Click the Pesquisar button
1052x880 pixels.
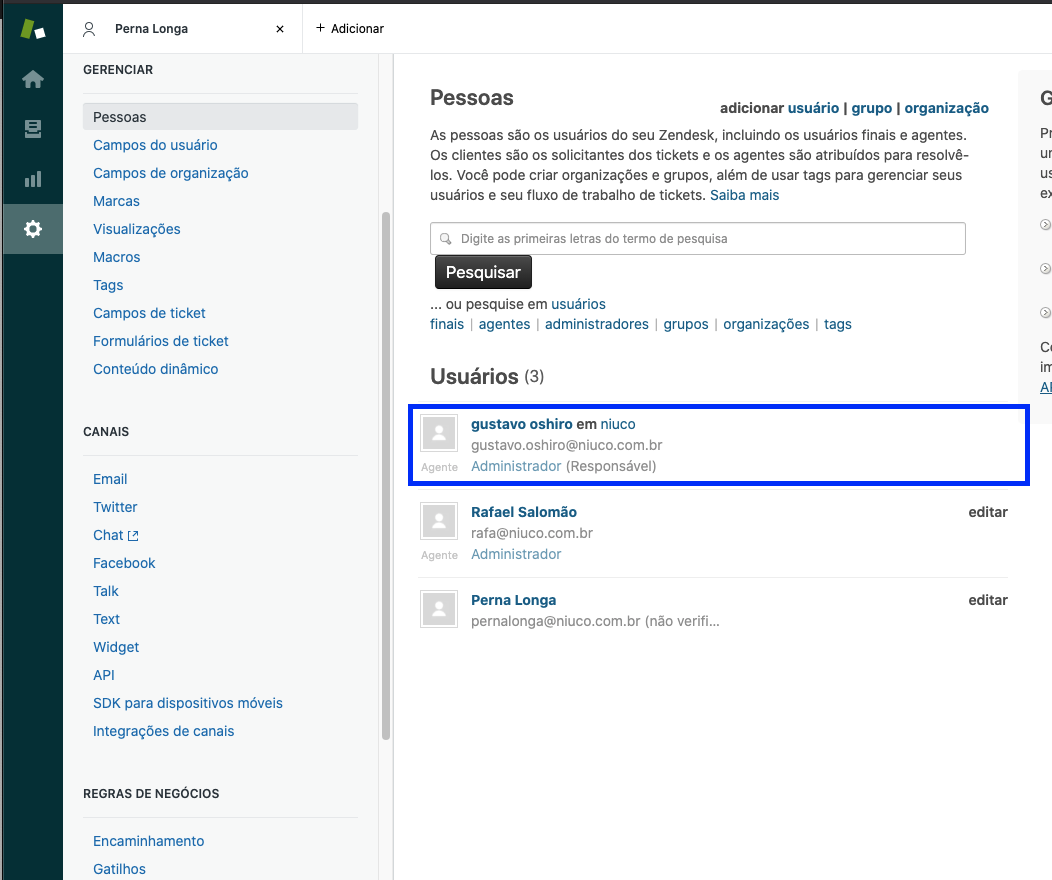coord(483,272)
